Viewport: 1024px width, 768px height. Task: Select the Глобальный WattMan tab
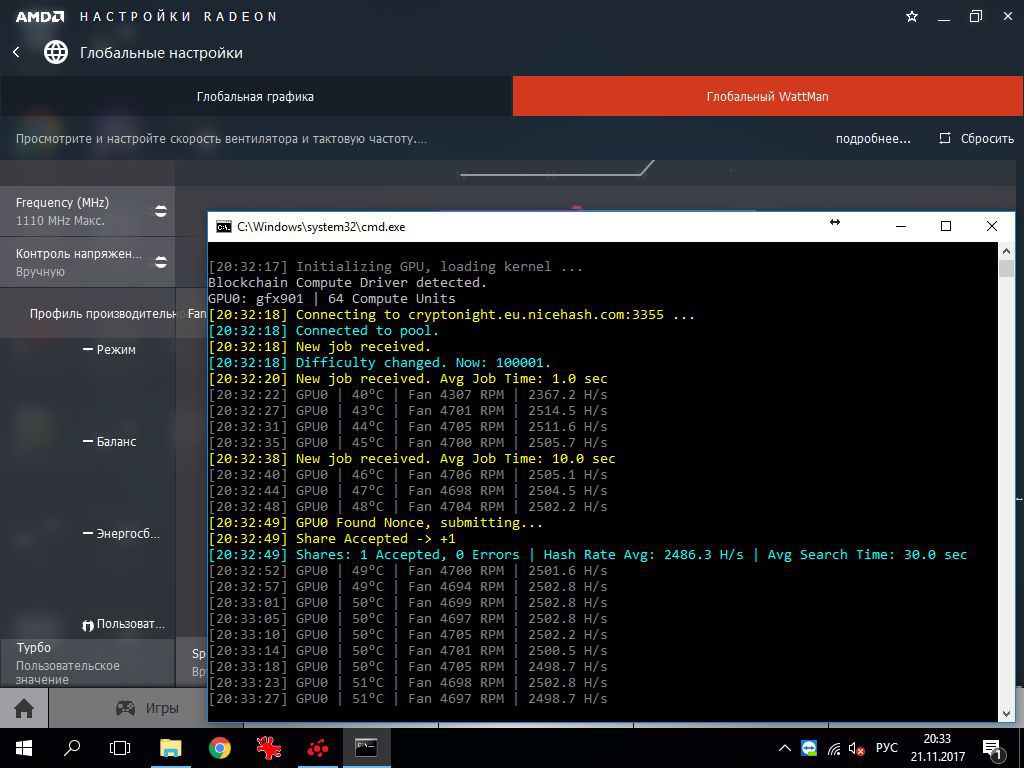point(767,97)
